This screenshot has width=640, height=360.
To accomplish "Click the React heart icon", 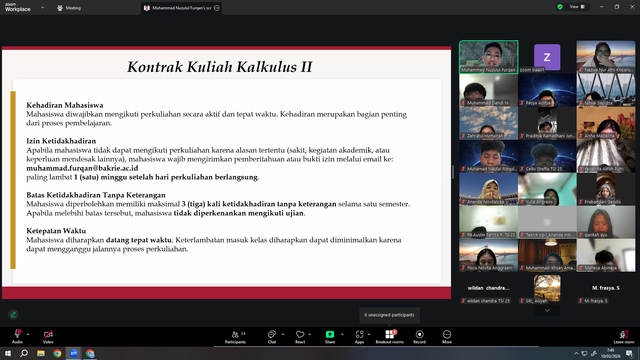I will [300, 334].
